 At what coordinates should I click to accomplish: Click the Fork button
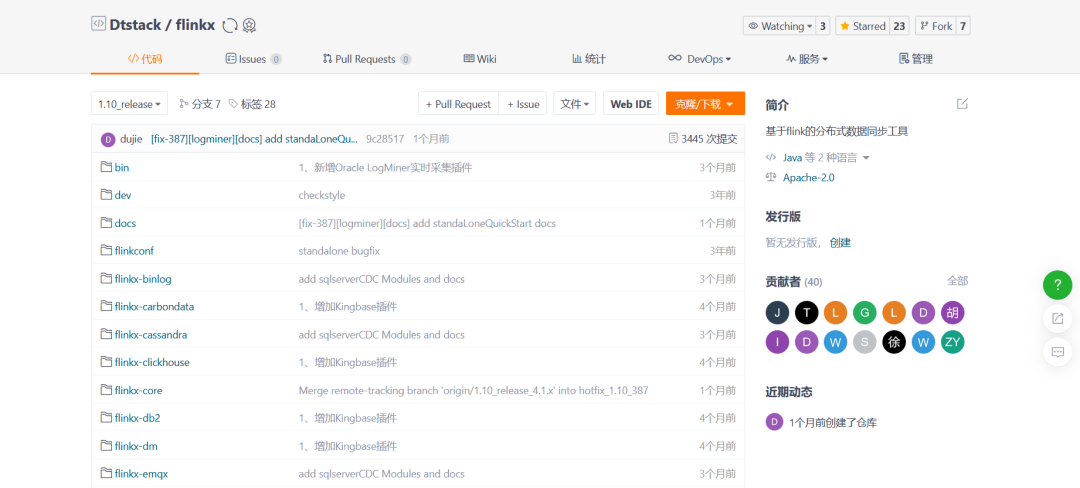(x=935, y=26)
